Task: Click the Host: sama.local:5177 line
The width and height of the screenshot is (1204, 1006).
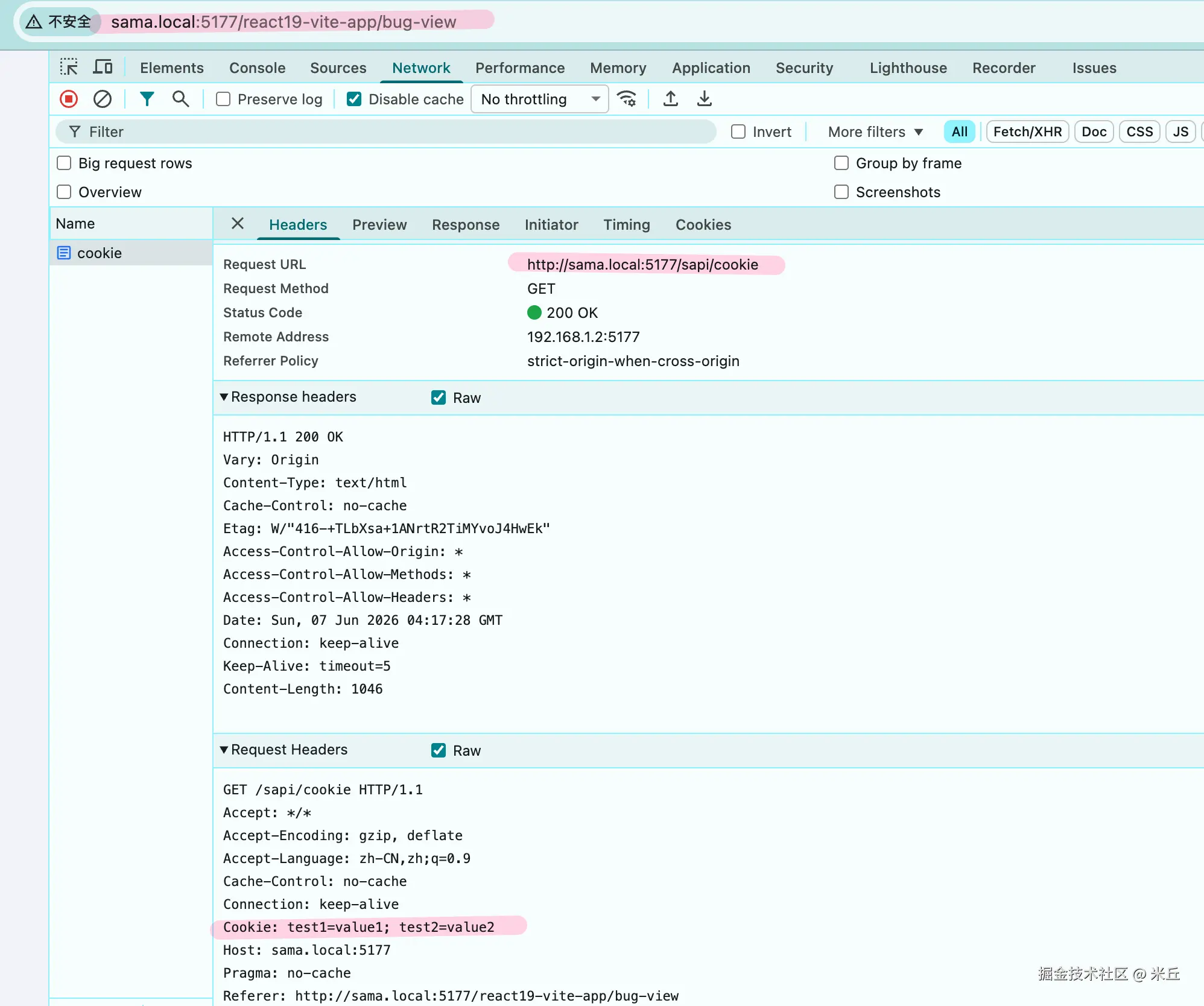Action: pyautogui.click(x=306, y=950)
